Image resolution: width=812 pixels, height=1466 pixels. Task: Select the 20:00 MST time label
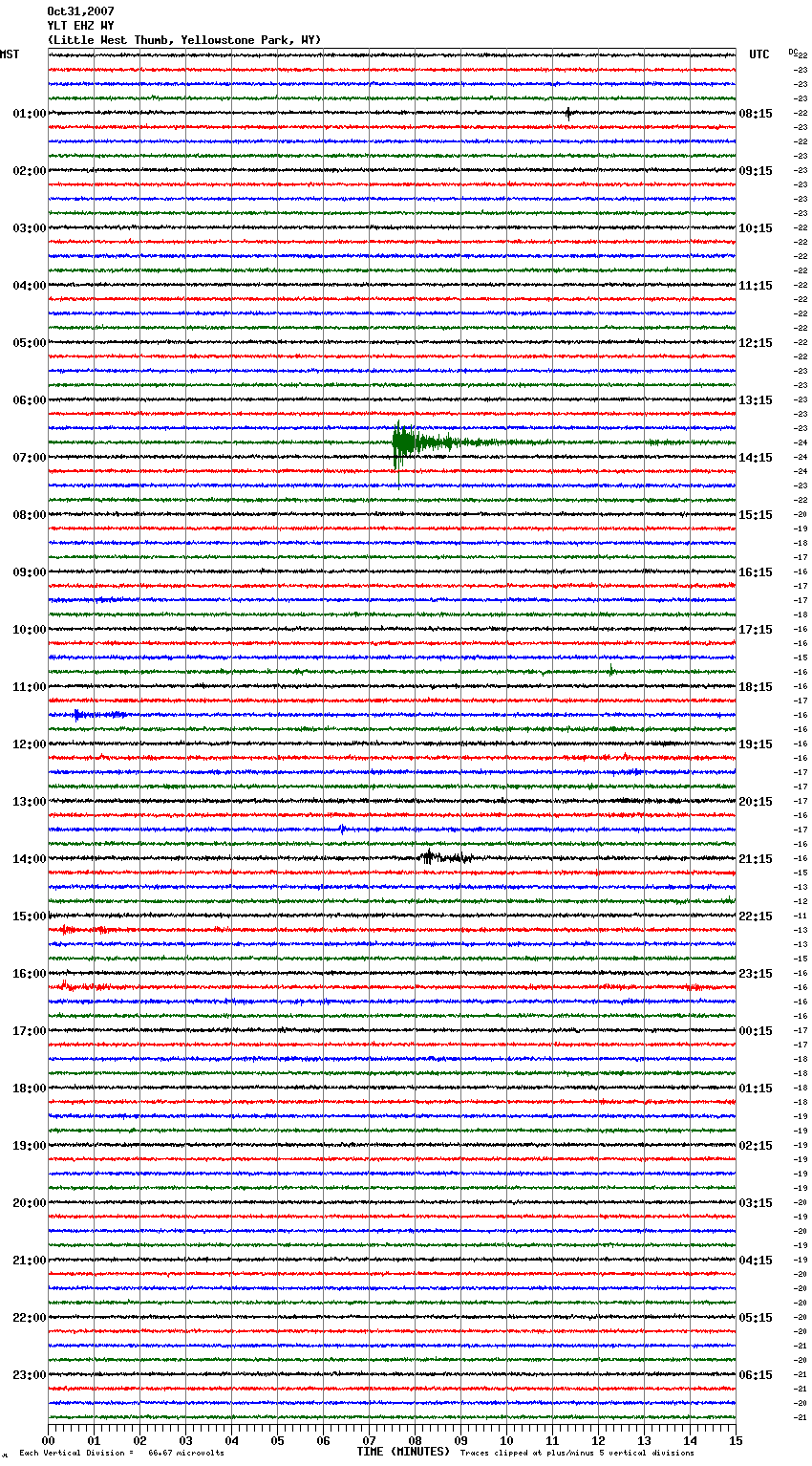pos(30,1203)
